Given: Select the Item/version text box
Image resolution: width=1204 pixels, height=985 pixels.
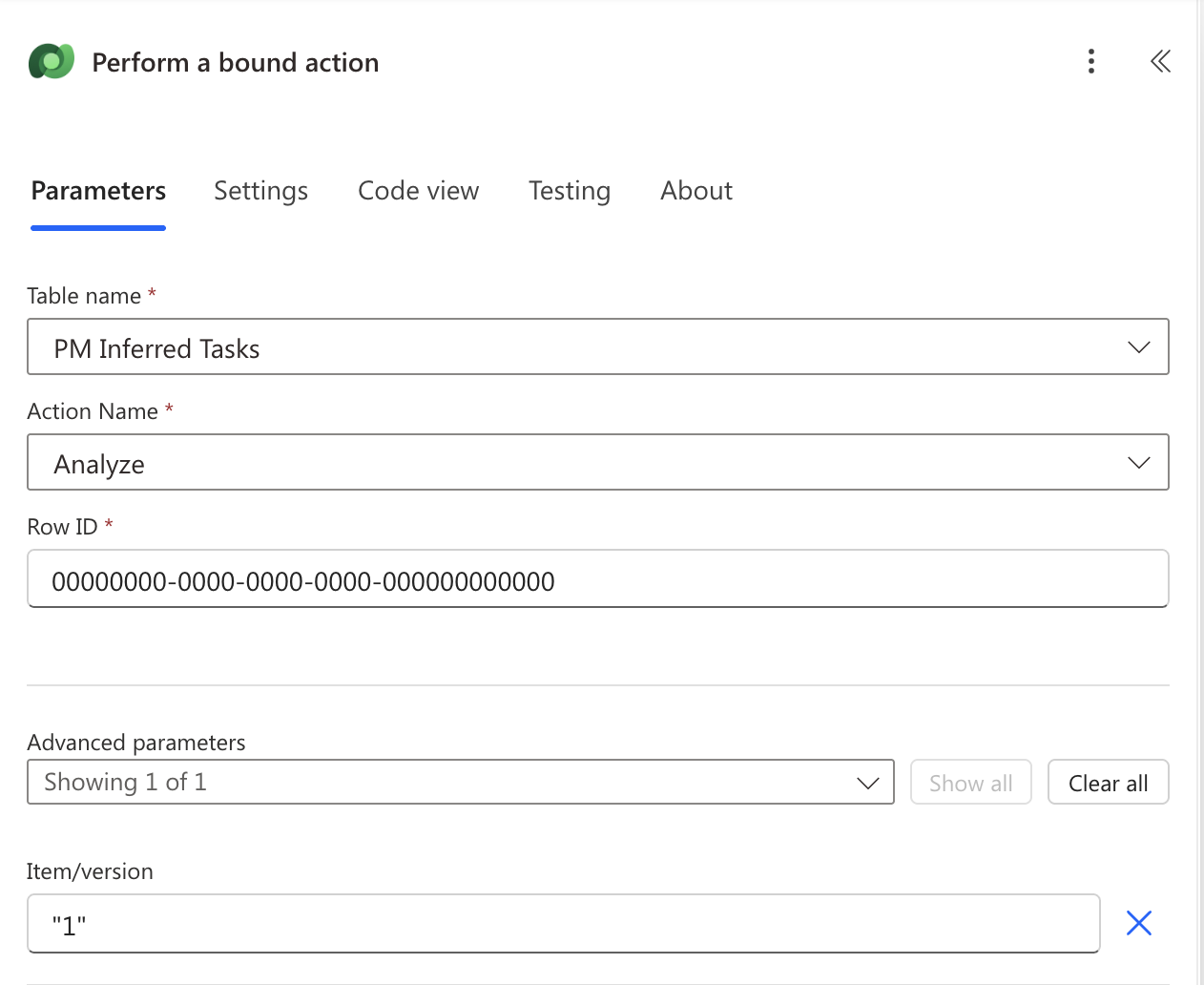Looking at the screenshot, I should tap(563, 923).
